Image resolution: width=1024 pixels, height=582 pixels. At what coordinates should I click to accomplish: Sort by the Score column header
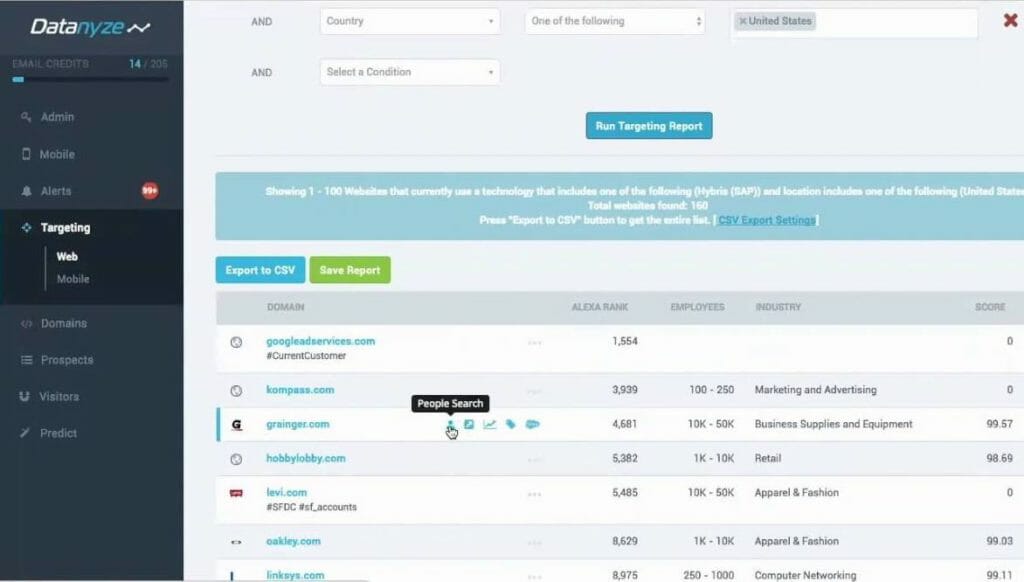[x=990, y=307]
